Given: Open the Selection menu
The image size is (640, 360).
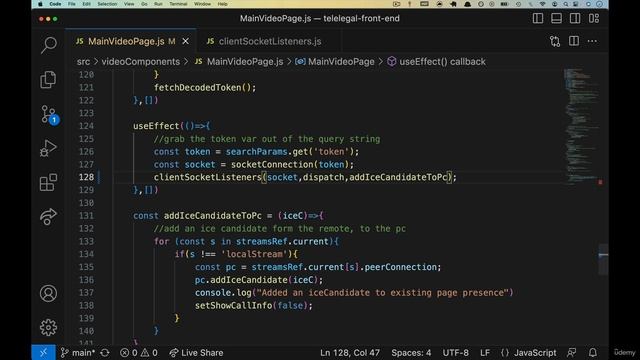Looking at the screenshot, I should tap(107, 4).
